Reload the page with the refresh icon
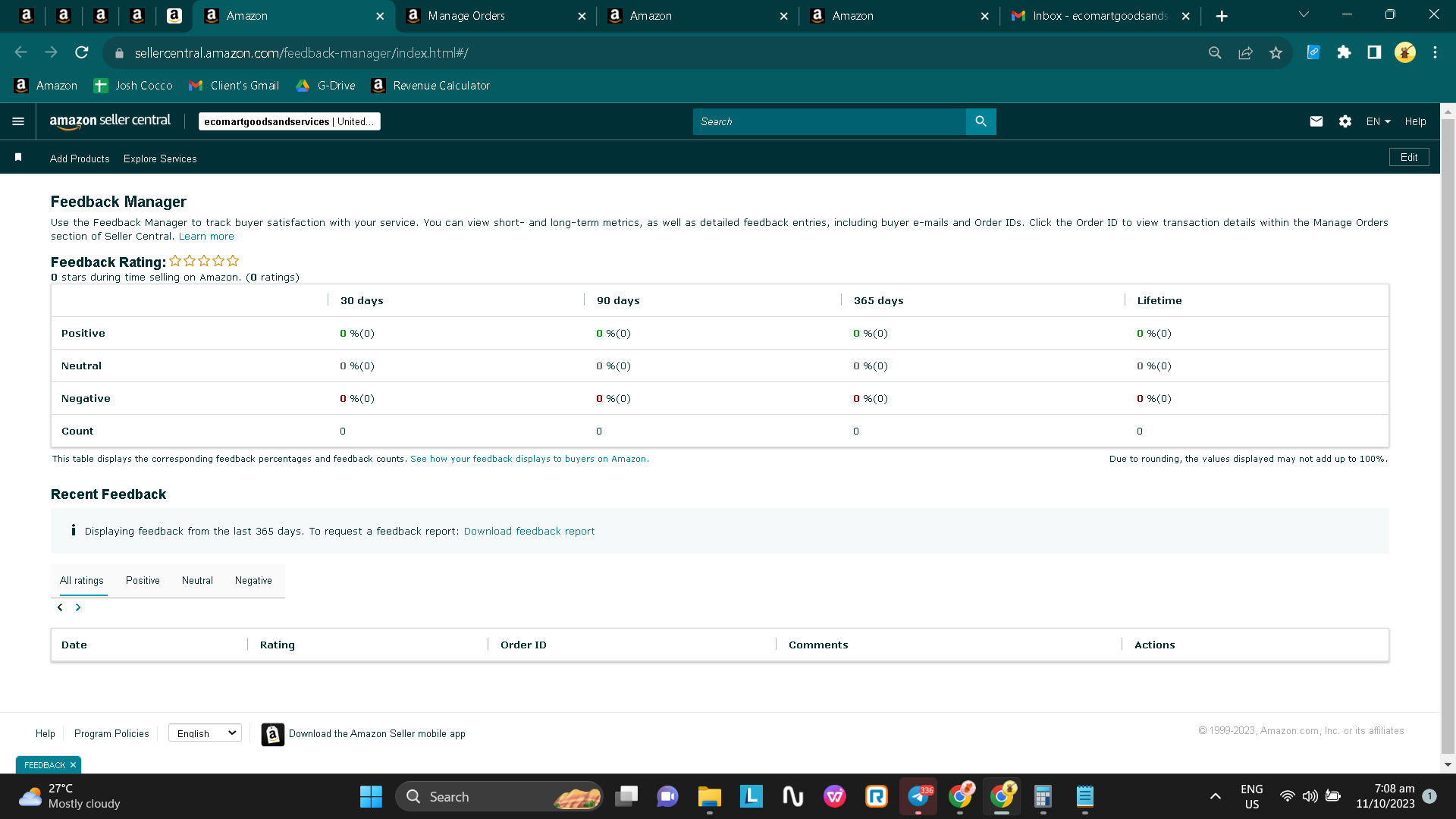 [x=82, y=52]
